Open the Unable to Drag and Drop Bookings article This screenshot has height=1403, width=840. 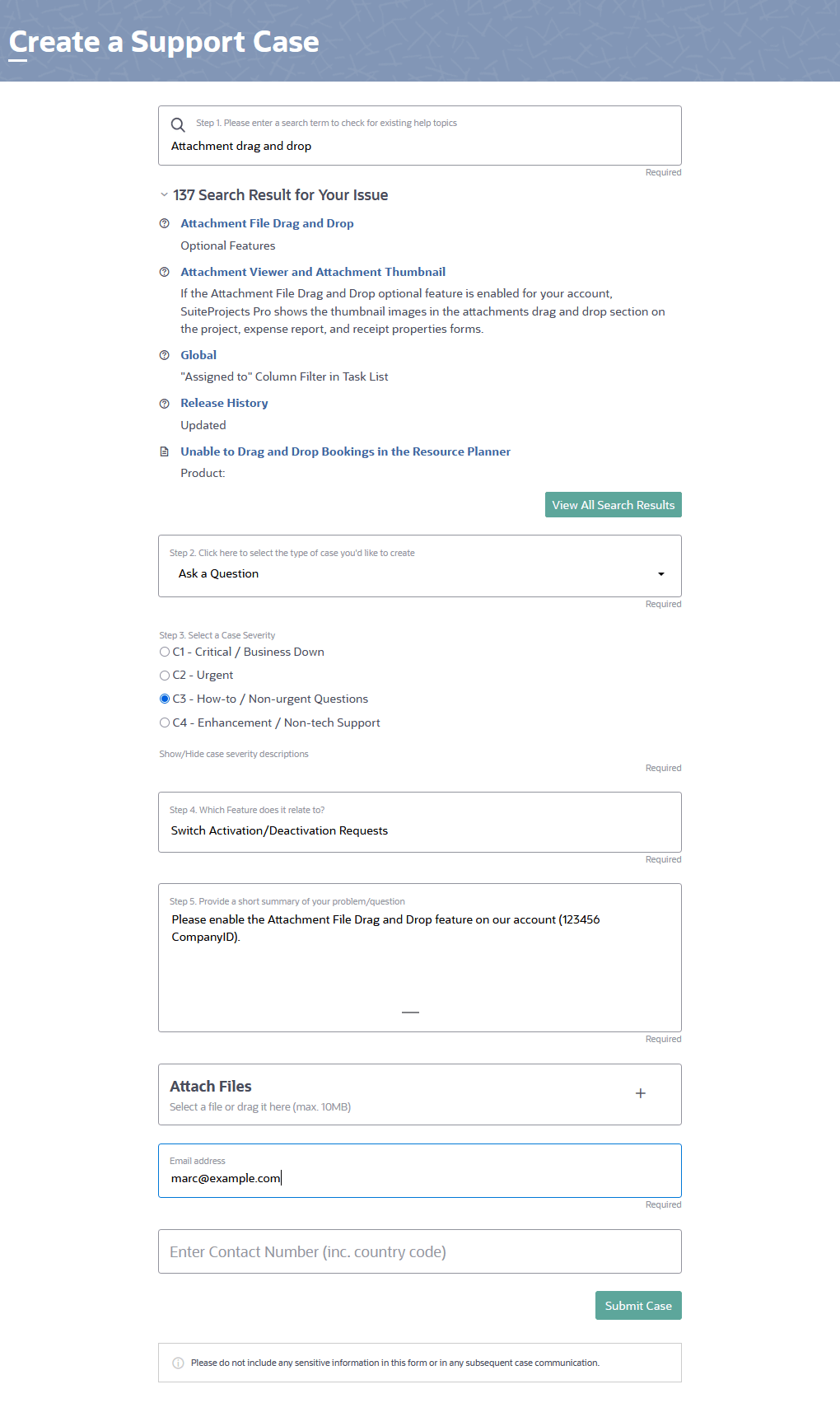[x=345, y=451]
